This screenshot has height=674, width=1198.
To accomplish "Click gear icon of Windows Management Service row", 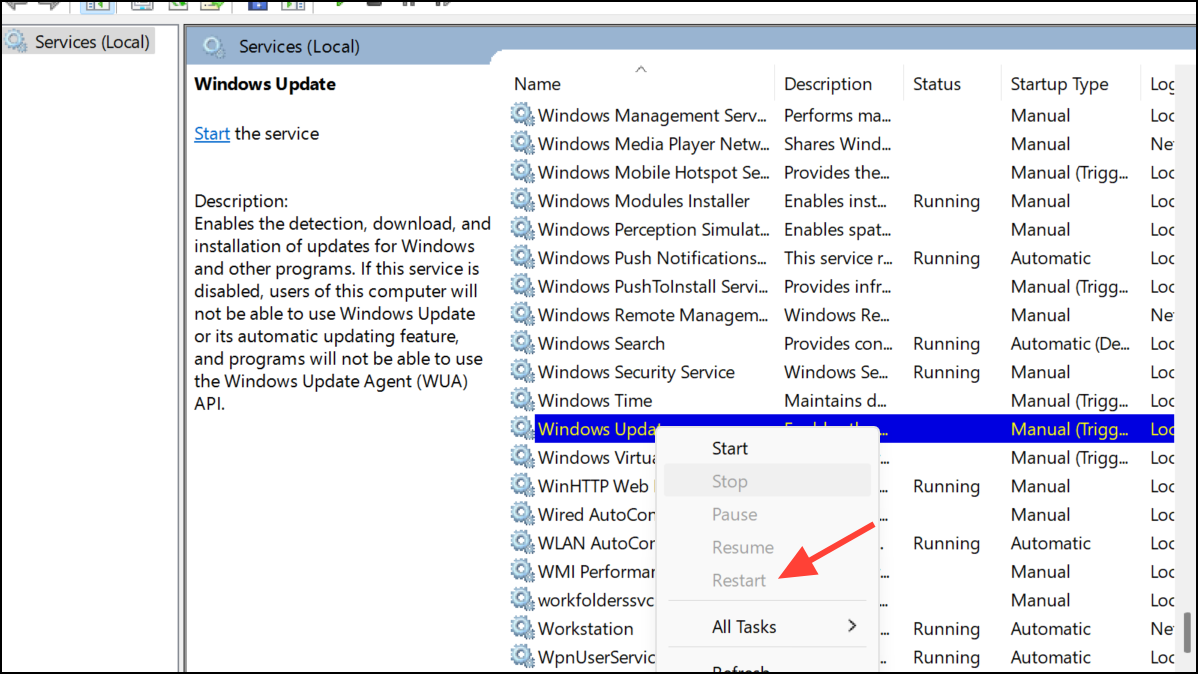I will (x=523, y=115).
